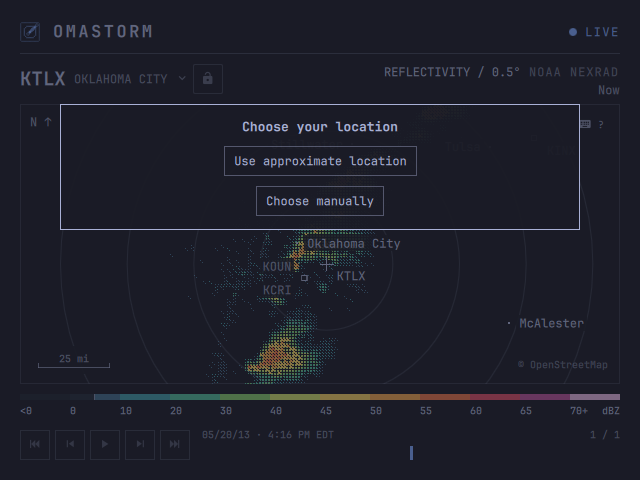Click the small square marker near KOUN
This screenshot has width=640, height=480.
[304, 278]
